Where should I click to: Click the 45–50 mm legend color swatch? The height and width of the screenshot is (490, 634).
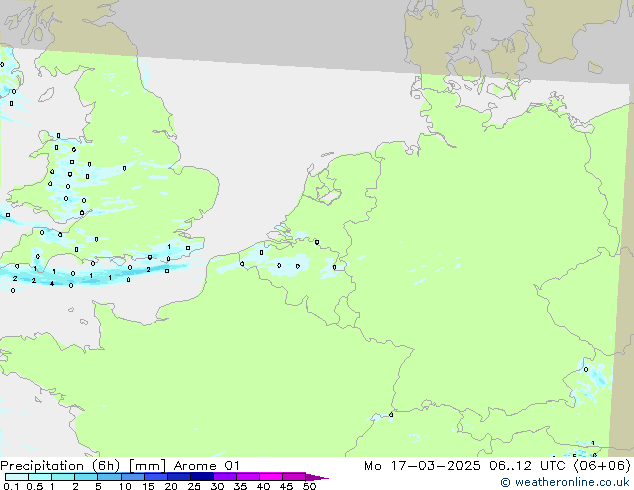click(x=294, y=477)
